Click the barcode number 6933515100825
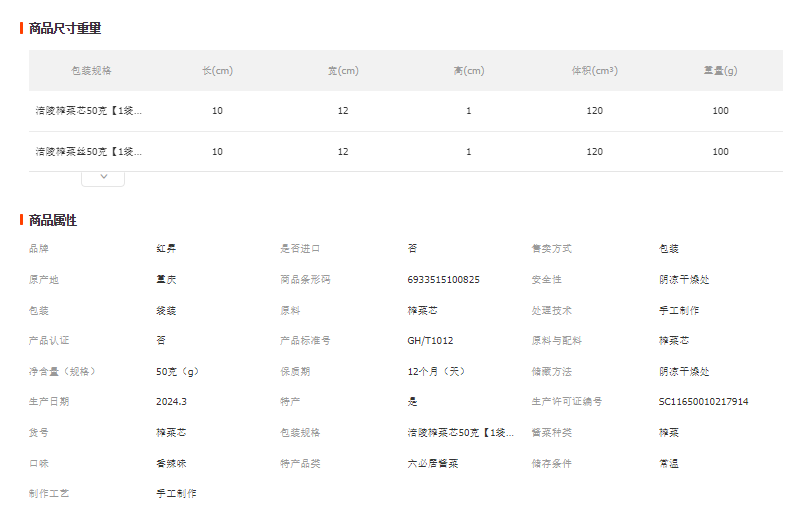This screenshot has height=516, width=799. point(443,280)
